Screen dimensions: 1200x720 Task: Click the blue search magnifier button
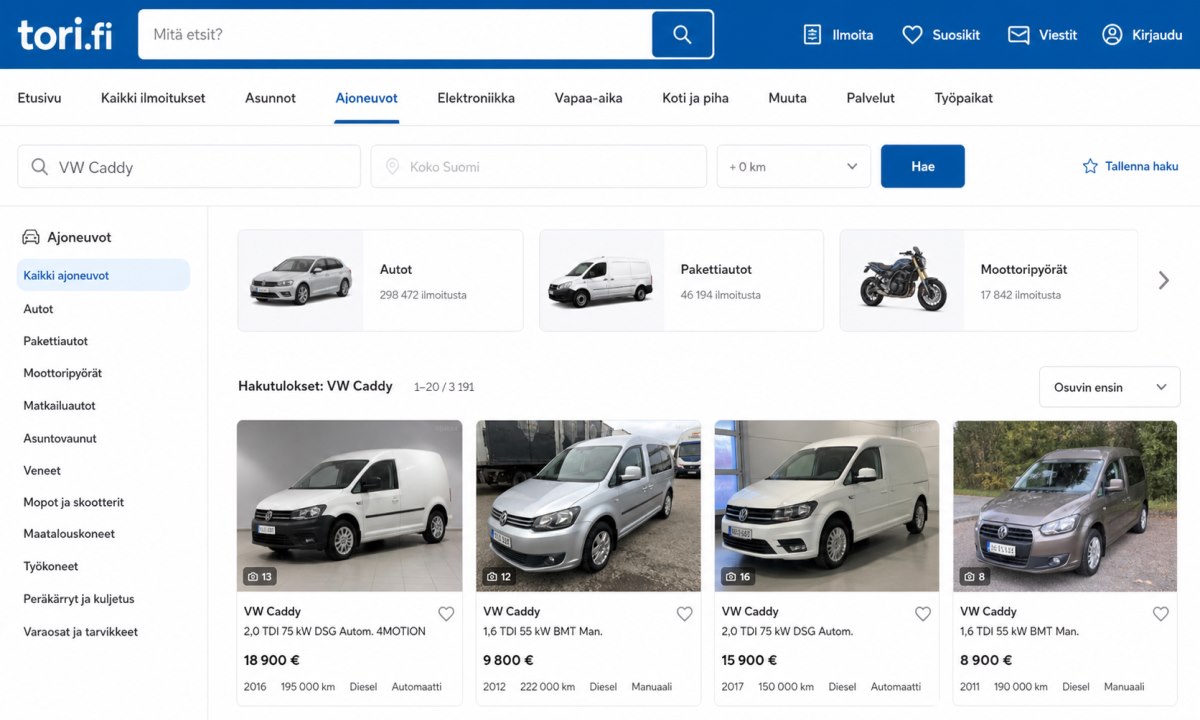[x=682, y=35]
